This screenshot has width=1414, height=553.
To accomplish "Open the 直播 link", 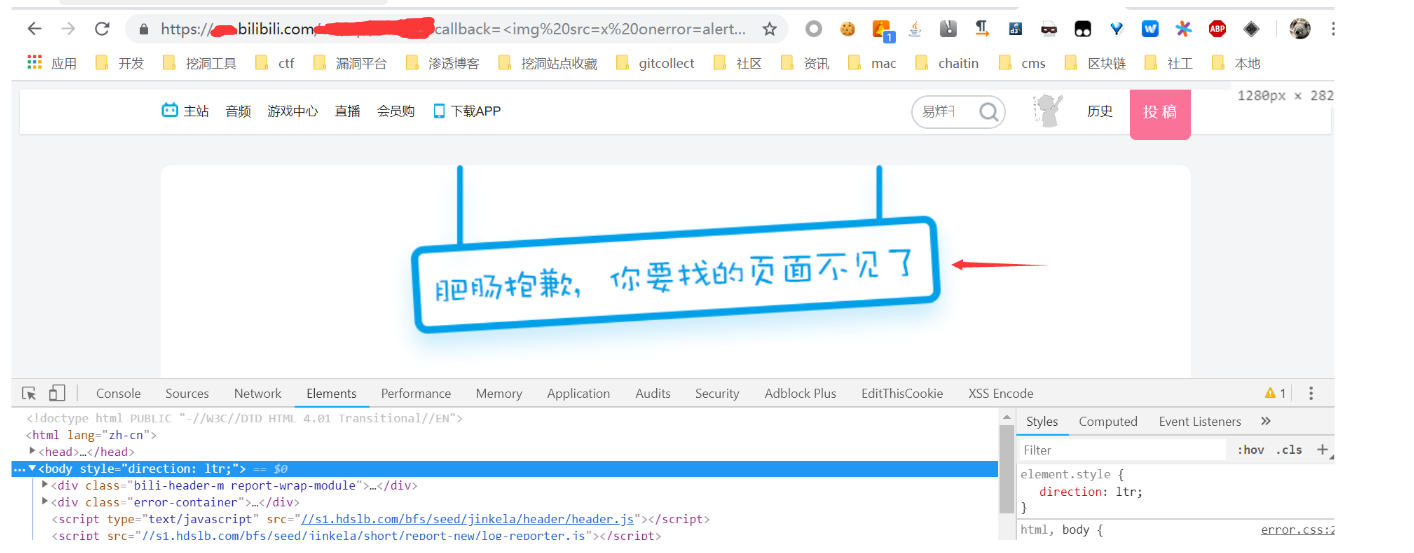I will (x=347, y=111).
